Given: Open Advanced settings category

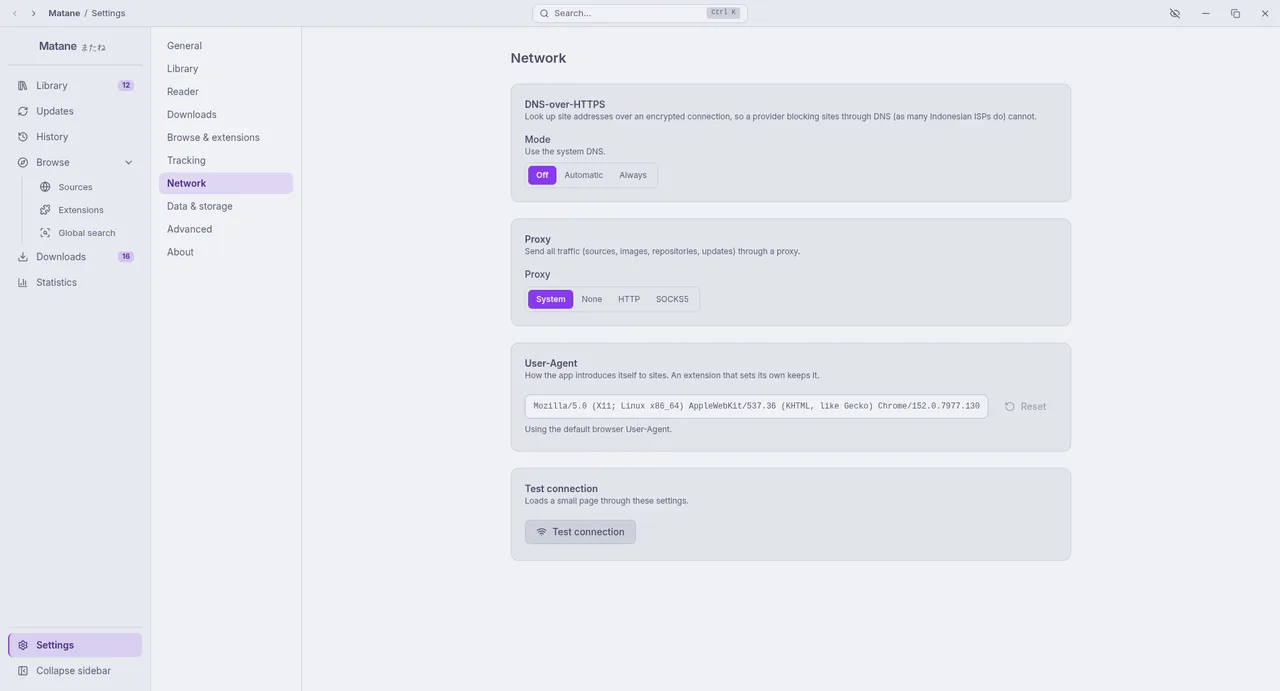Looking at the screenshot, I should tap(226, 230).
